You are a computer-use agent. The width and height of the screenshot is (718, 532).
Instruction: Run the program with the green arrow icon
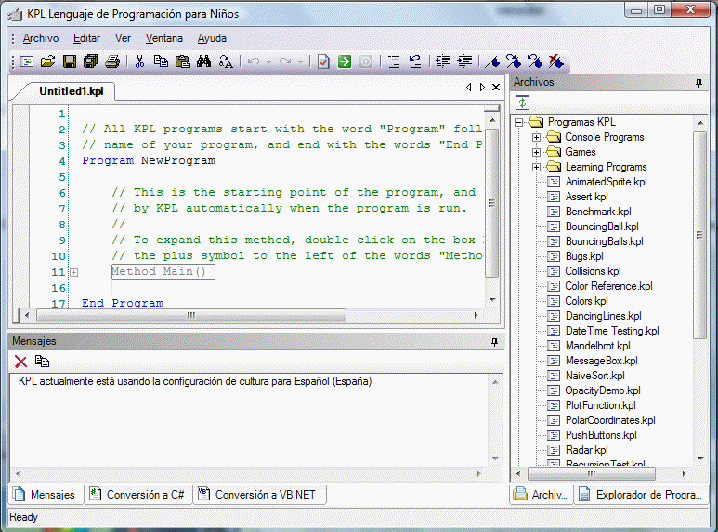[x=344, y=61]
